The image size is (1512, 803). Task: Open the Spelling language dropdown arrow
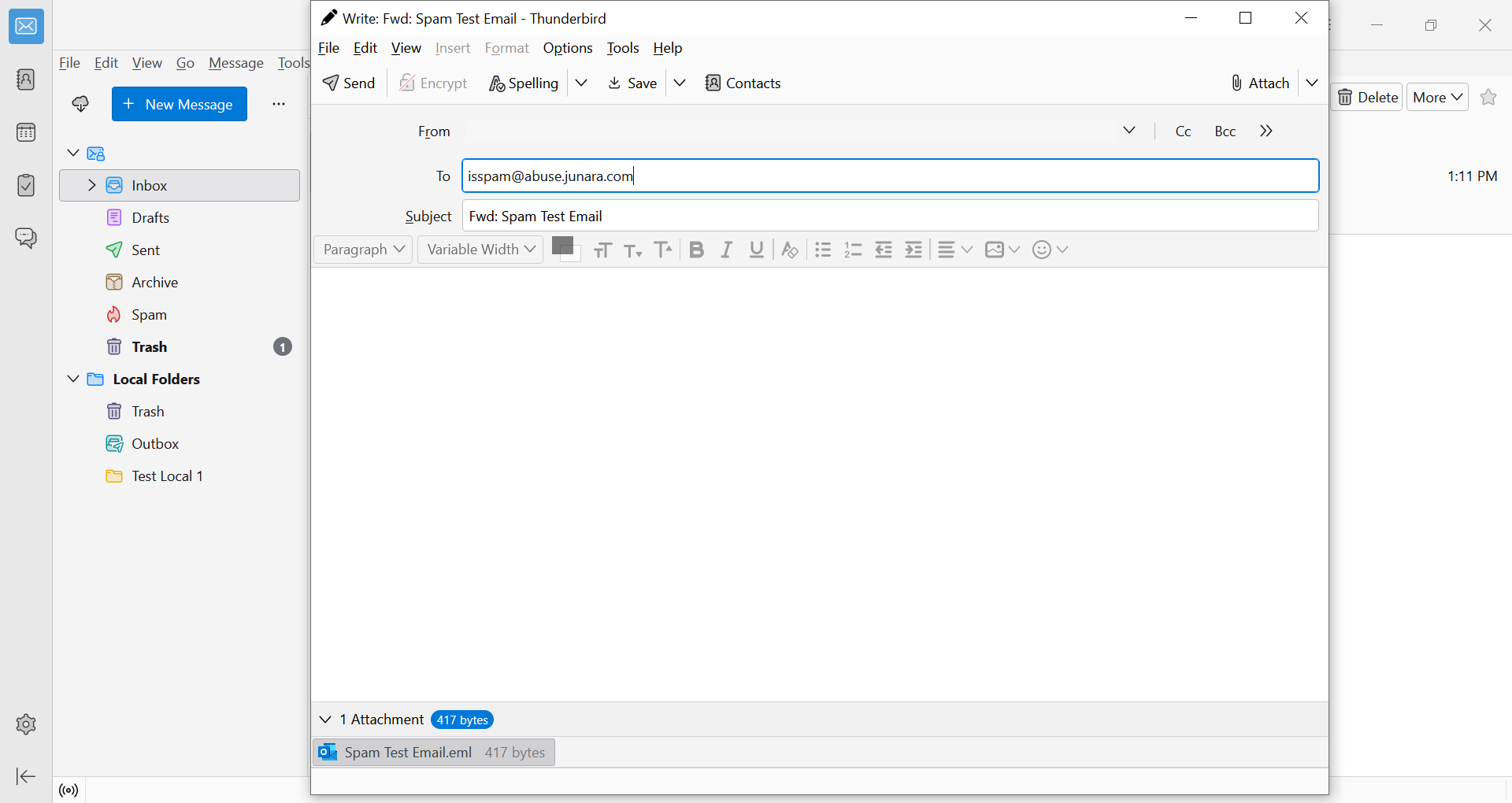pyautogui.click(x=581, y=83)
